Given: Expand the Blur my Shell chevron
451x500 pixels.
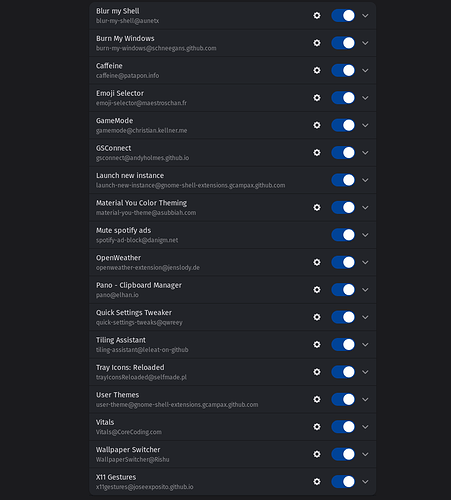Looking at the screenshot, I should pyautogui.click(x=365, y=16).
